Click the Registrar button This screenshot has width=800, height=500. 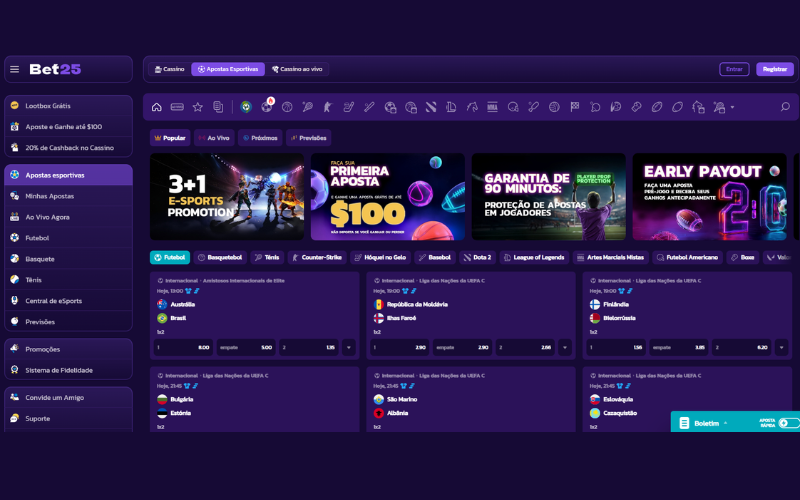pos(774,69)
